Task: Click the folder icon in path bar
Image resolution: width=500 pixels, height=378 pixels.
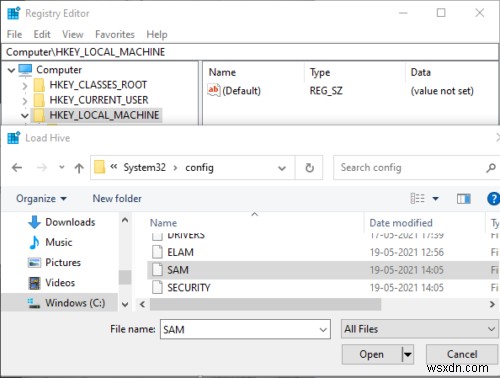Action: [x=99, y=167]
